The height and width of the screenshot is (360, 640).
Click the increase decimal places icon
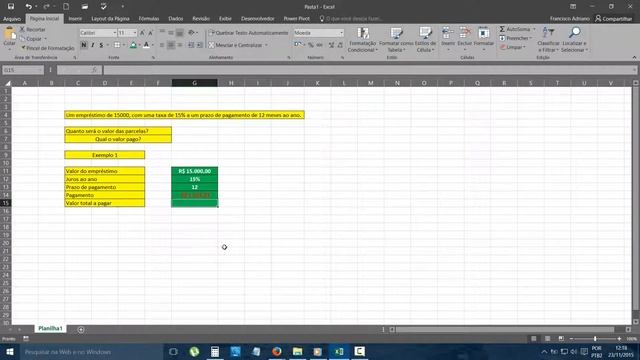click(331, 45)
